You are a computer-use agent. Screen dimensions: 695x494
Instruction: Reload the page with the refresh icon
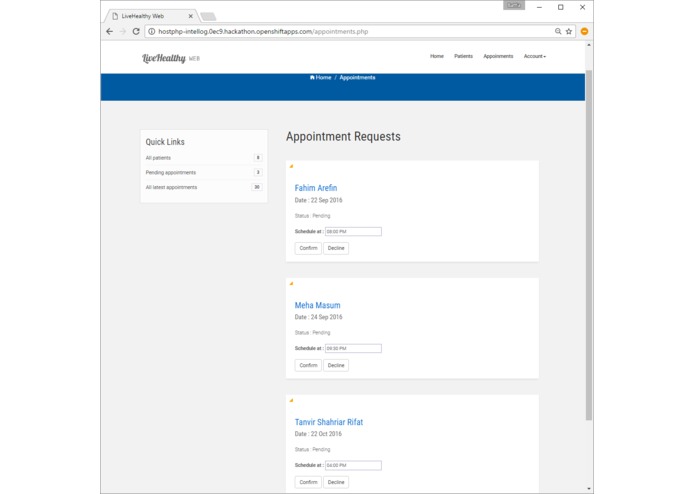point(136,31)
